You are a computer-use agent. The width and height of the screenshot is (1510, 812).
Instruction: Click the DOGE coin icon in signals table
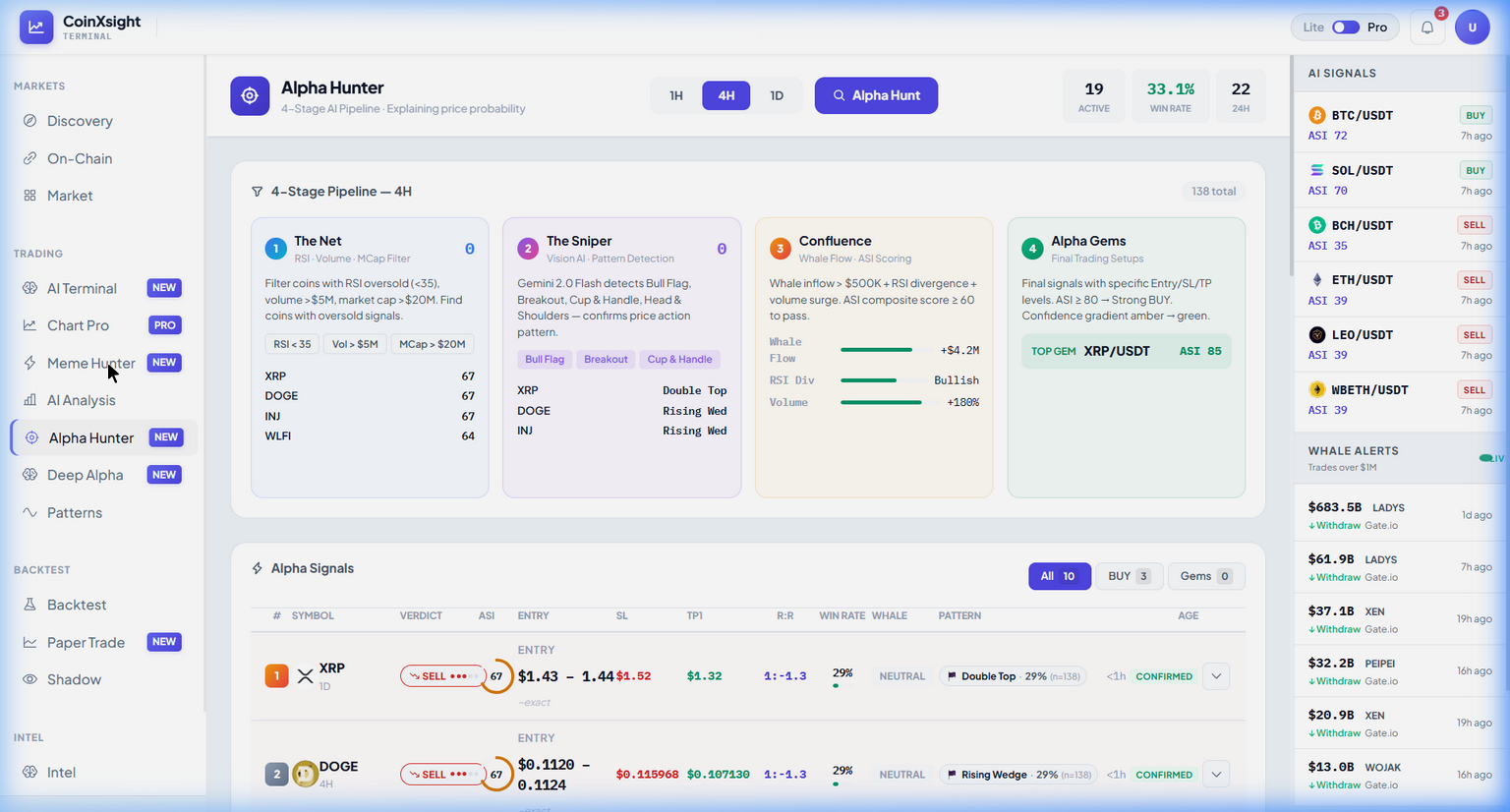coord(305,775)
